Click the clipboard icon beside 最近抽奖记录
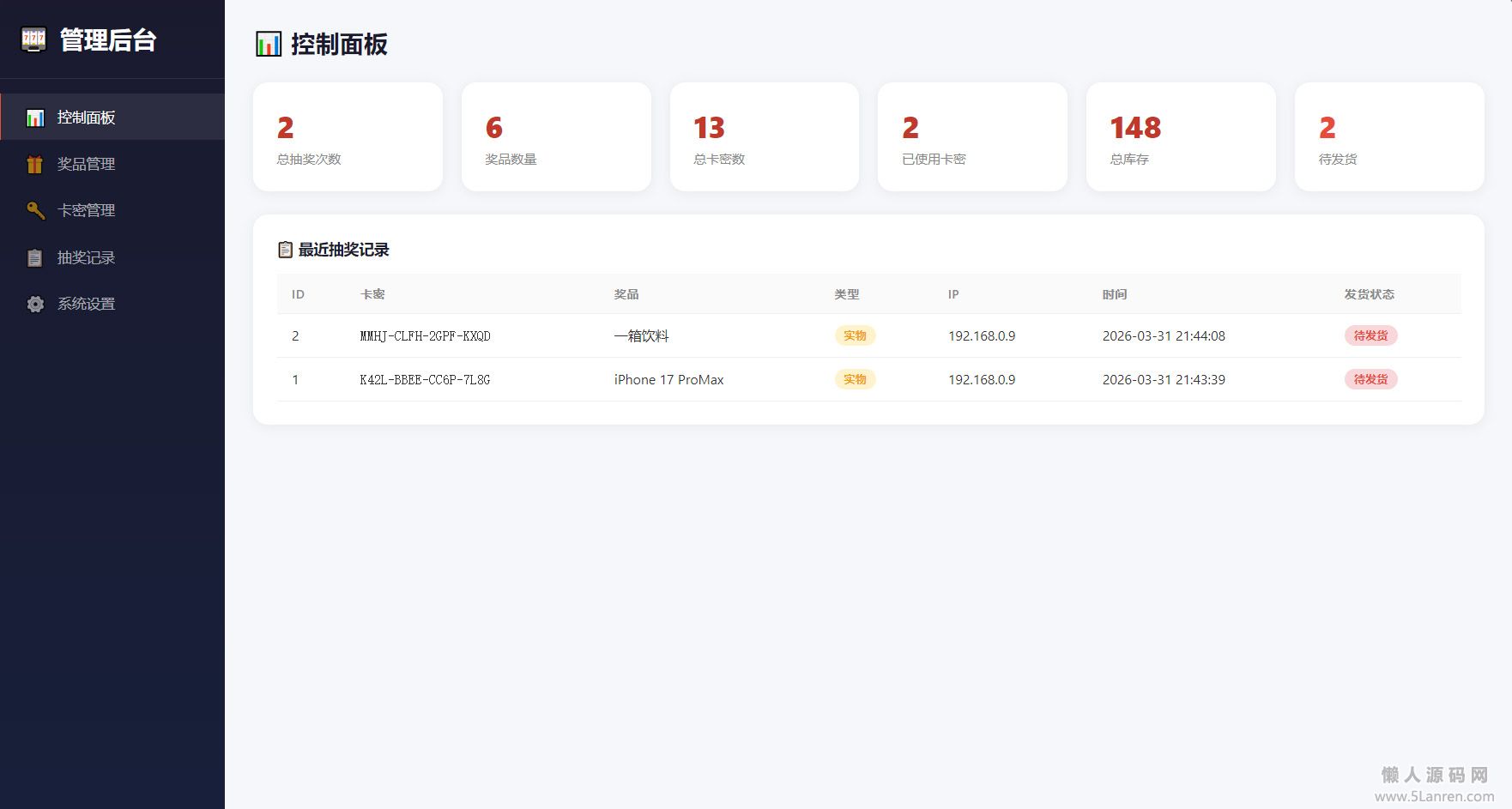The height and width of the screenshot is (809, 1512). pos(286,250)
